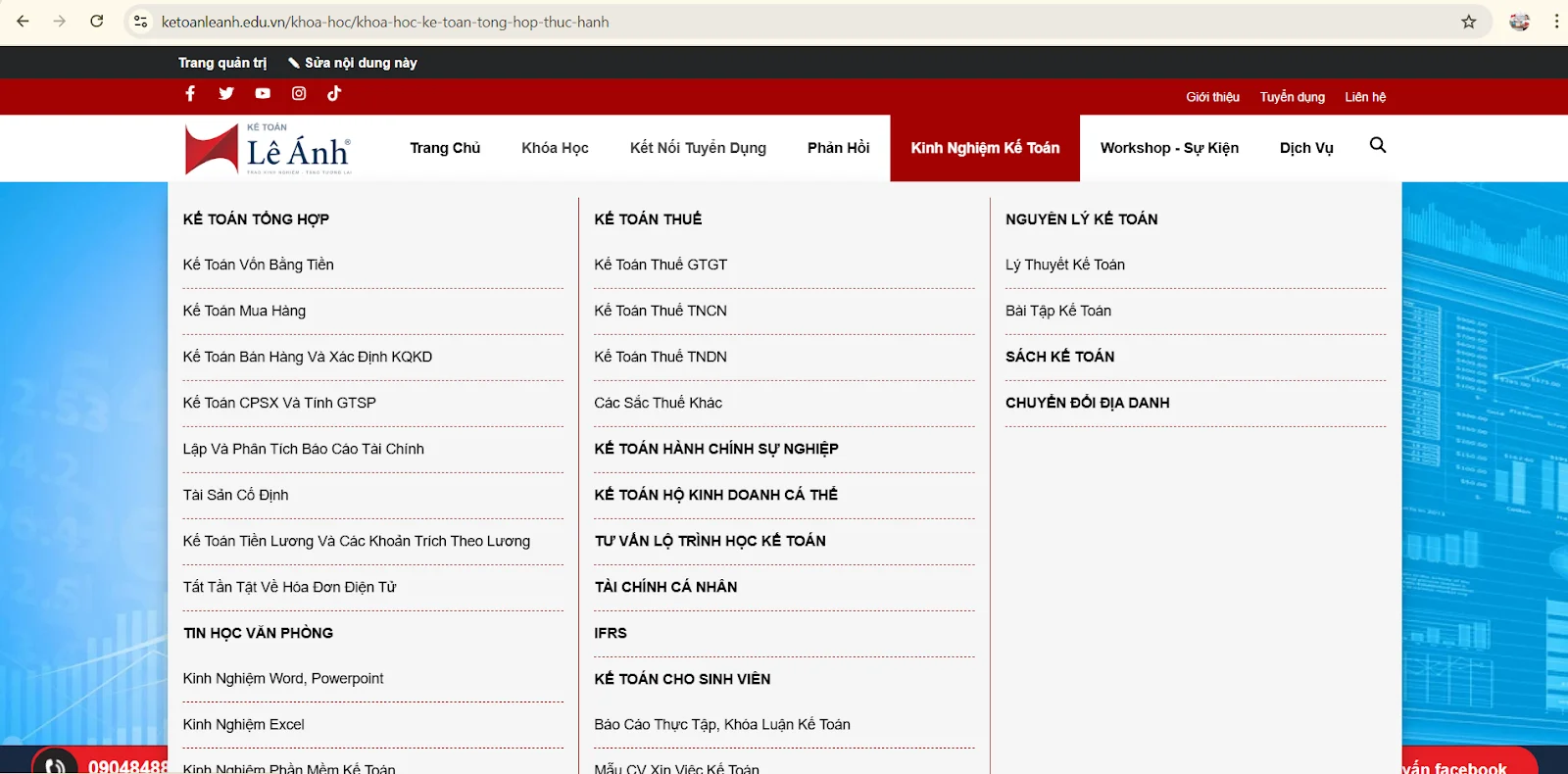This screenshot has width=1568, height=774.
Task: Bookmark this page with star icon
Action: point(1468,22)
